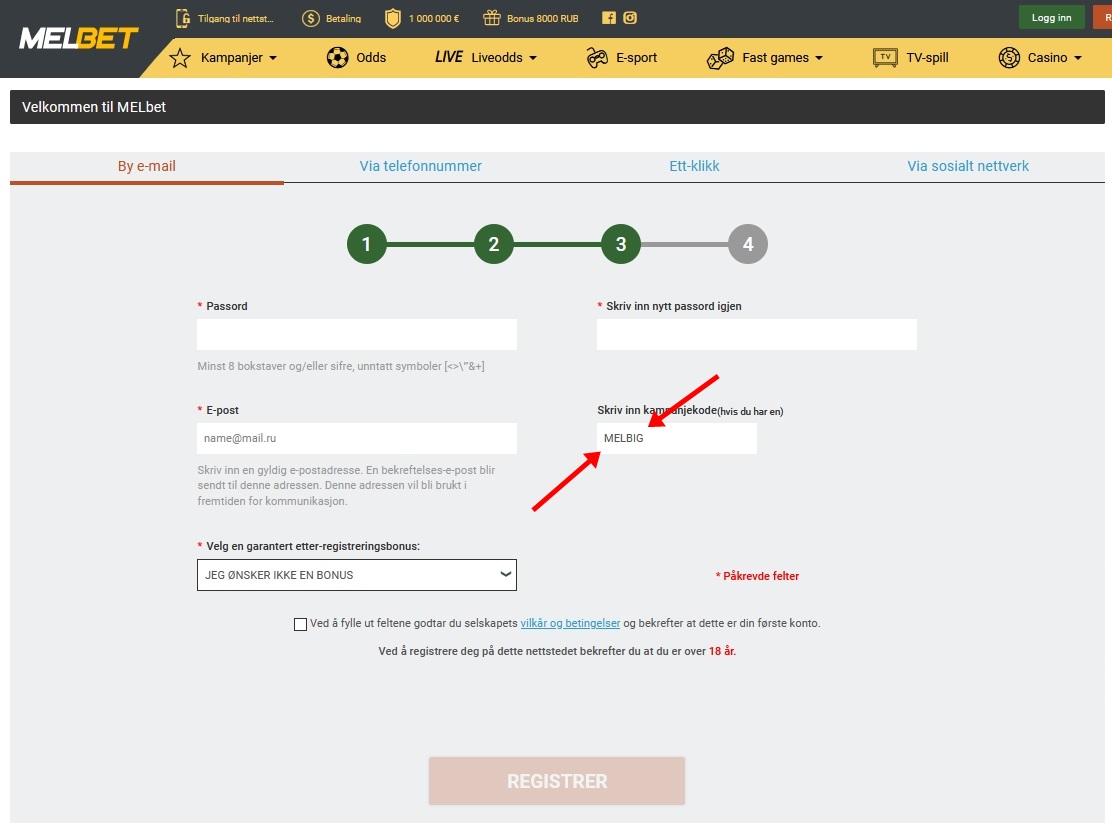
Task: Expand the Fast games dropdown arrow
Action: 819,58
